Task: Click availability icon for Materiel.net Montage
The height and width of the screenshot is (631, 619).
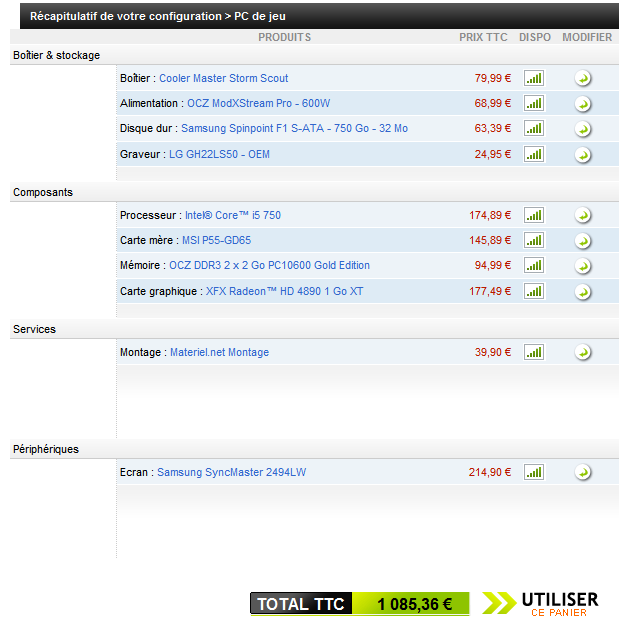Action: 534,353
